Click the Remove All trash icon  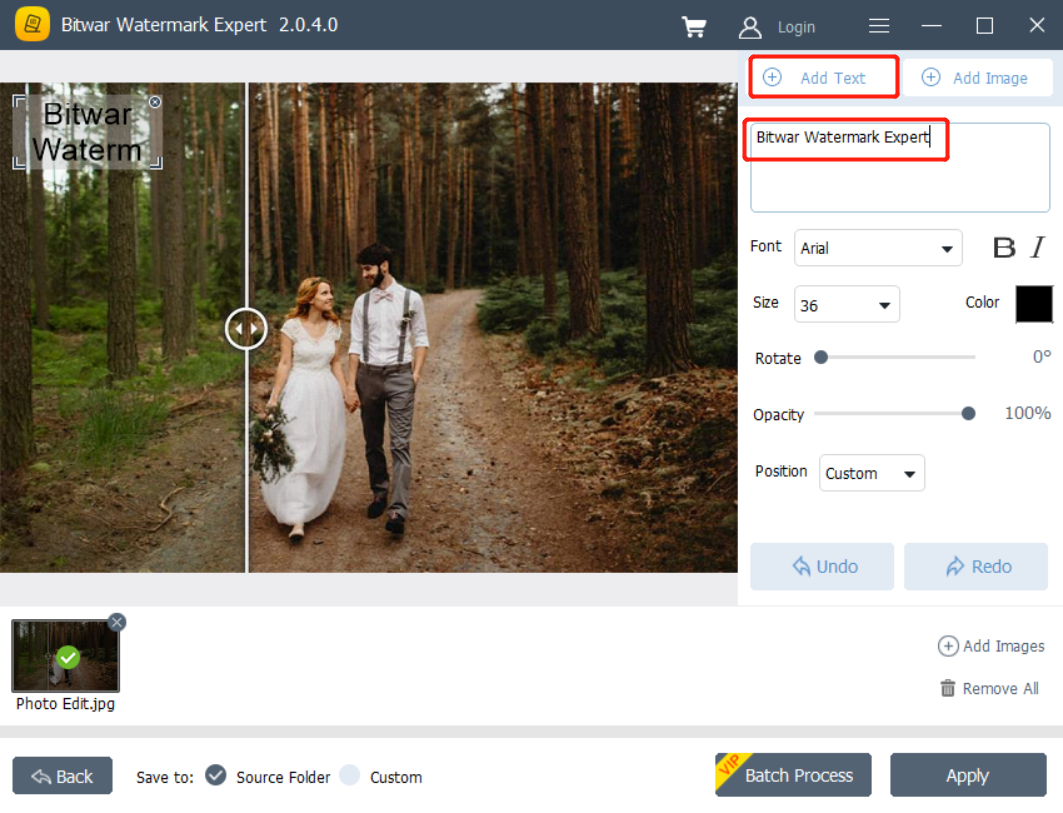[948, 688]
